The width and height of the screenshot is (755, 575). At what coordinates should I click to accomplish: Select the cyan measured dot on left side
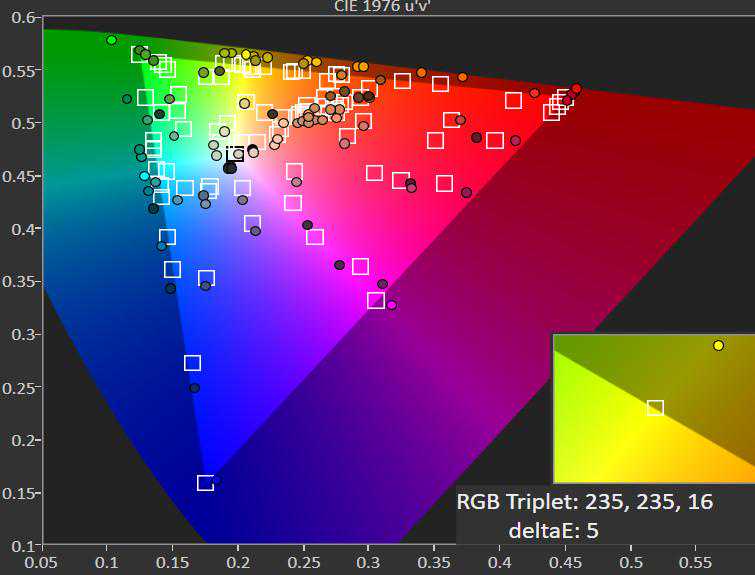(144, 176)
